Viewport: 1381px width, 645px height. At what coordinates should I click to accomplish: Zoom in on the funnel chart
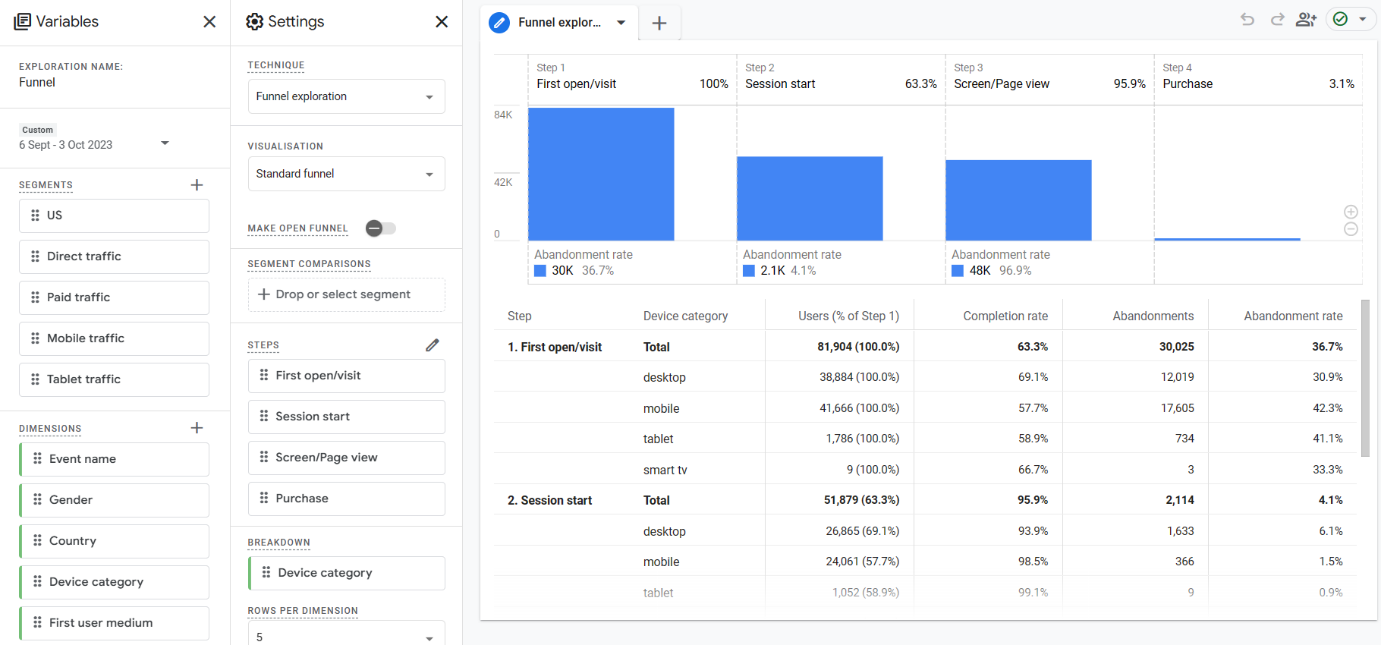pos(1351,212)
